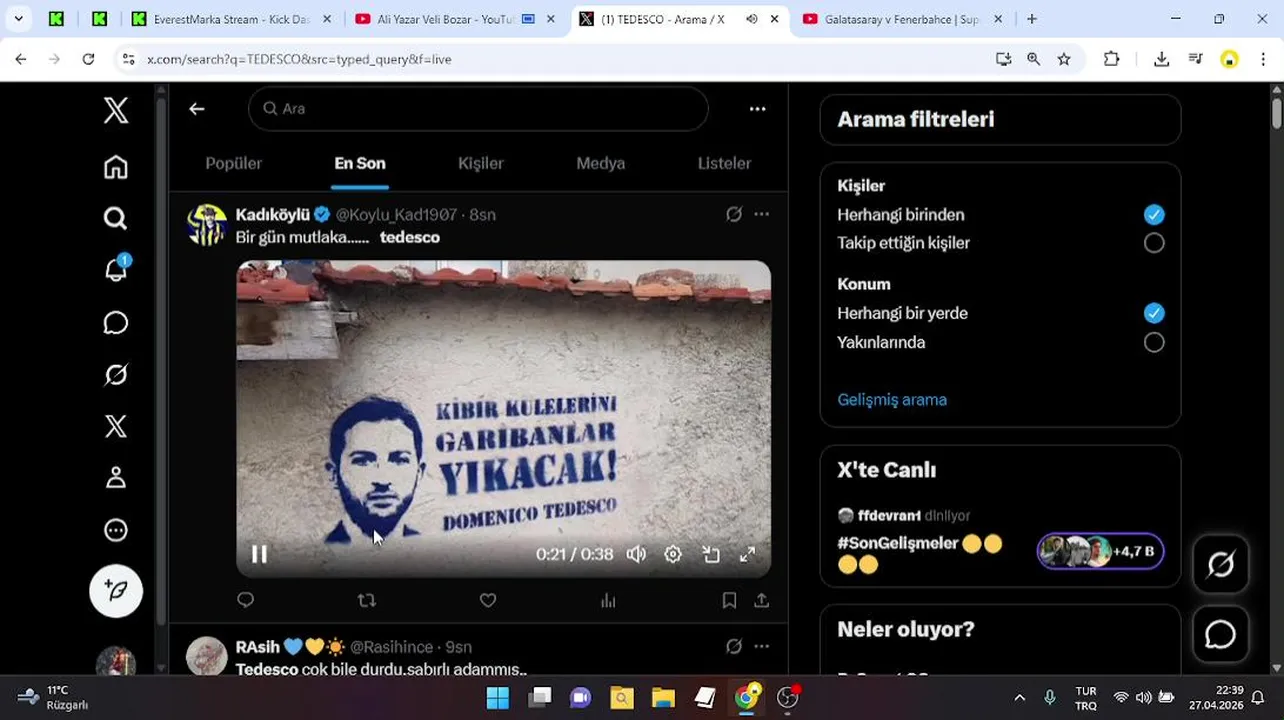Bookmark Kadıköylü's post
This screenshot has width=1284, height=720.
pos(730,600)
